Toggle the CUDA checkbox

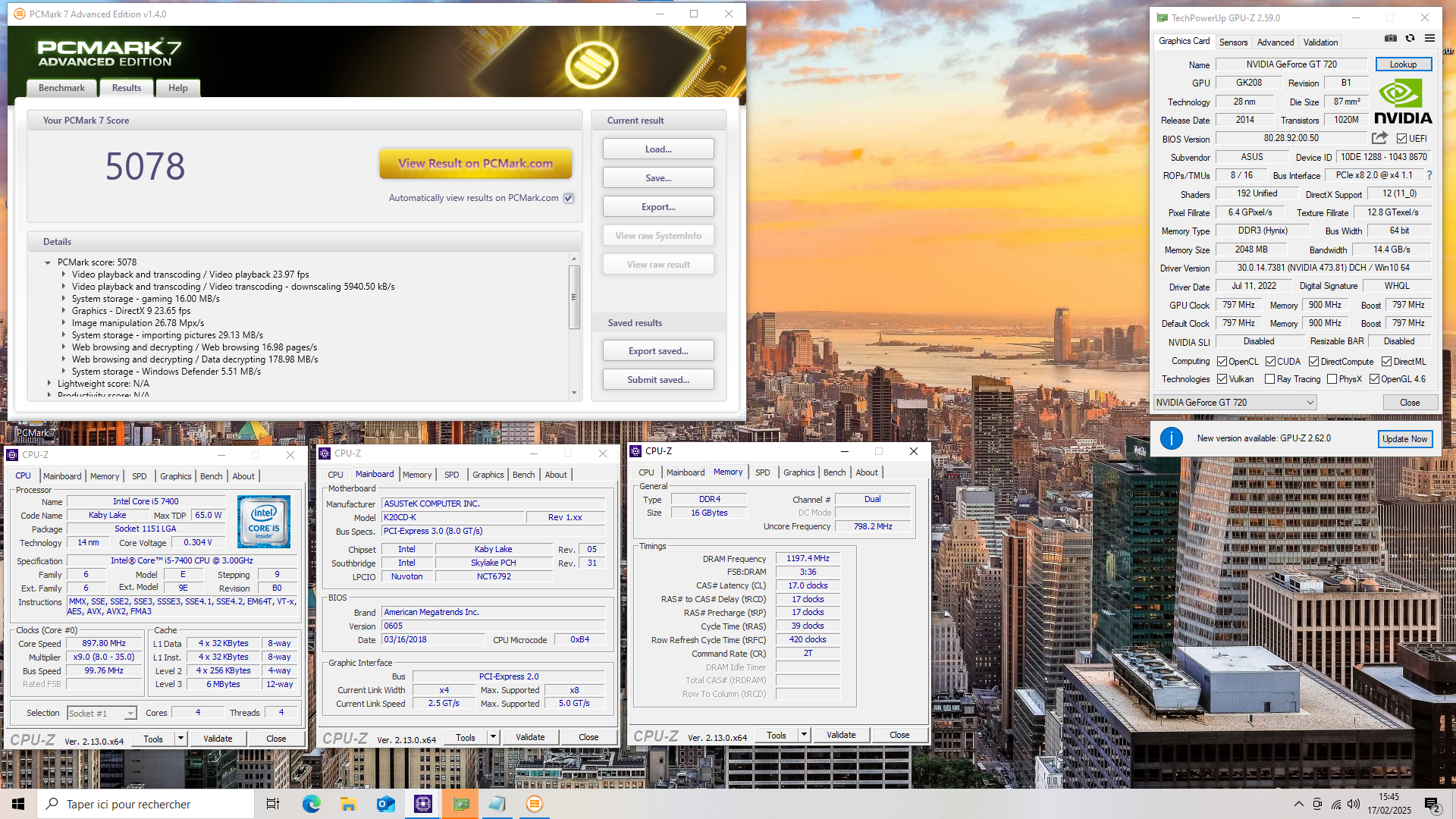coord(1270,362)
